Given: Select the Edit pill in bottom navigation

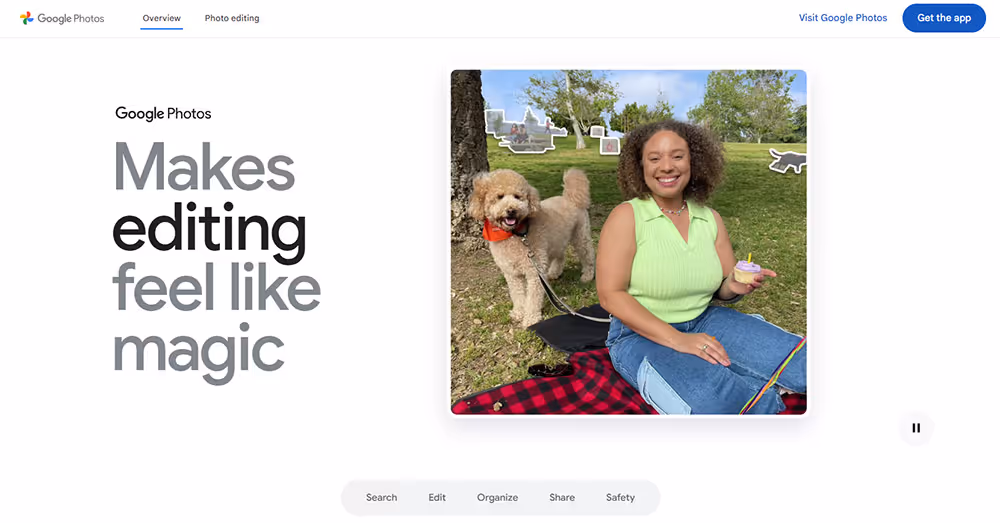Looking at the screenshot, I should pos(437,497).
